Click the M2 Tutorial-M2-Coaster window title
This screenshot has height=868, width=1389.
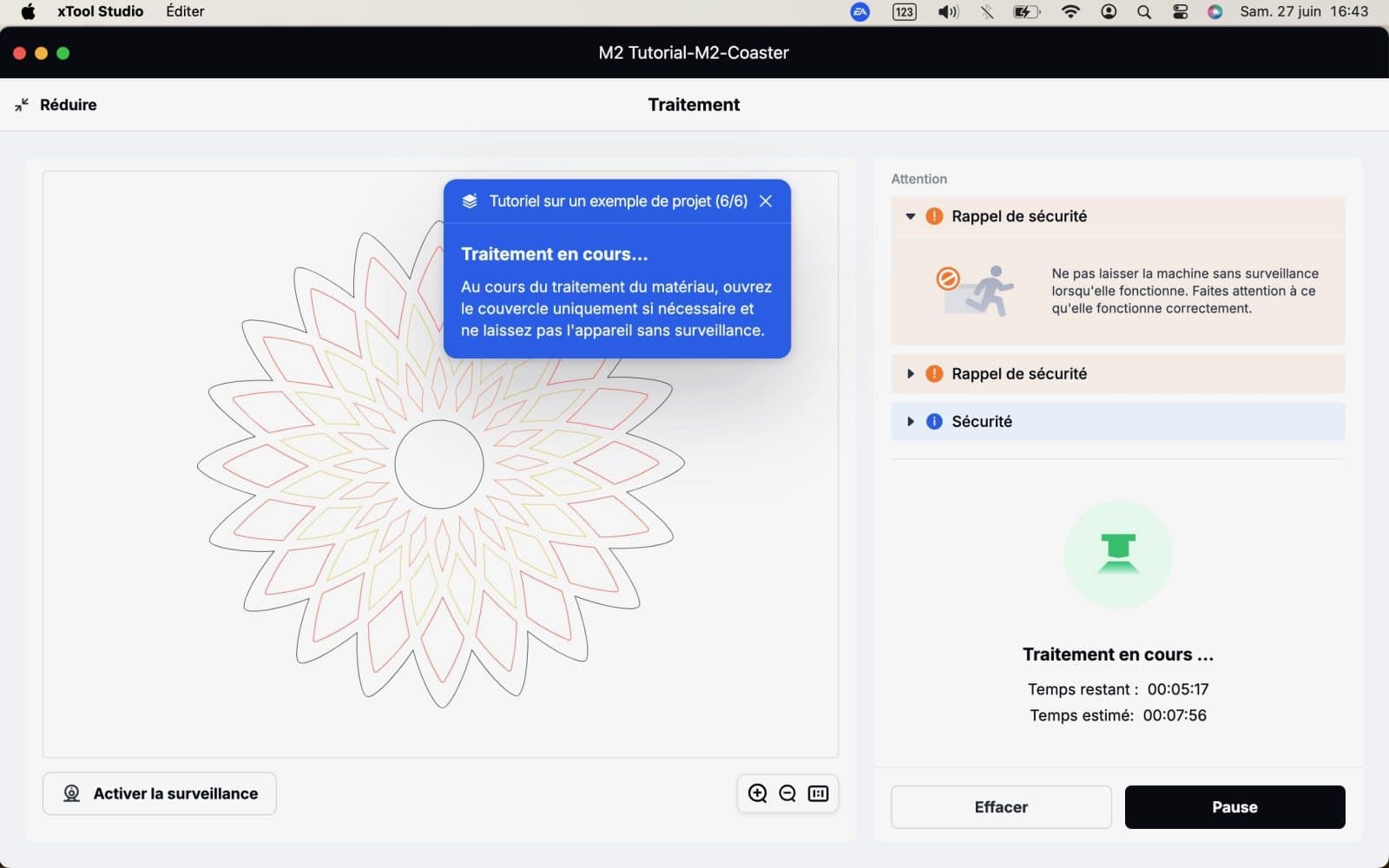tap(694, 53)
